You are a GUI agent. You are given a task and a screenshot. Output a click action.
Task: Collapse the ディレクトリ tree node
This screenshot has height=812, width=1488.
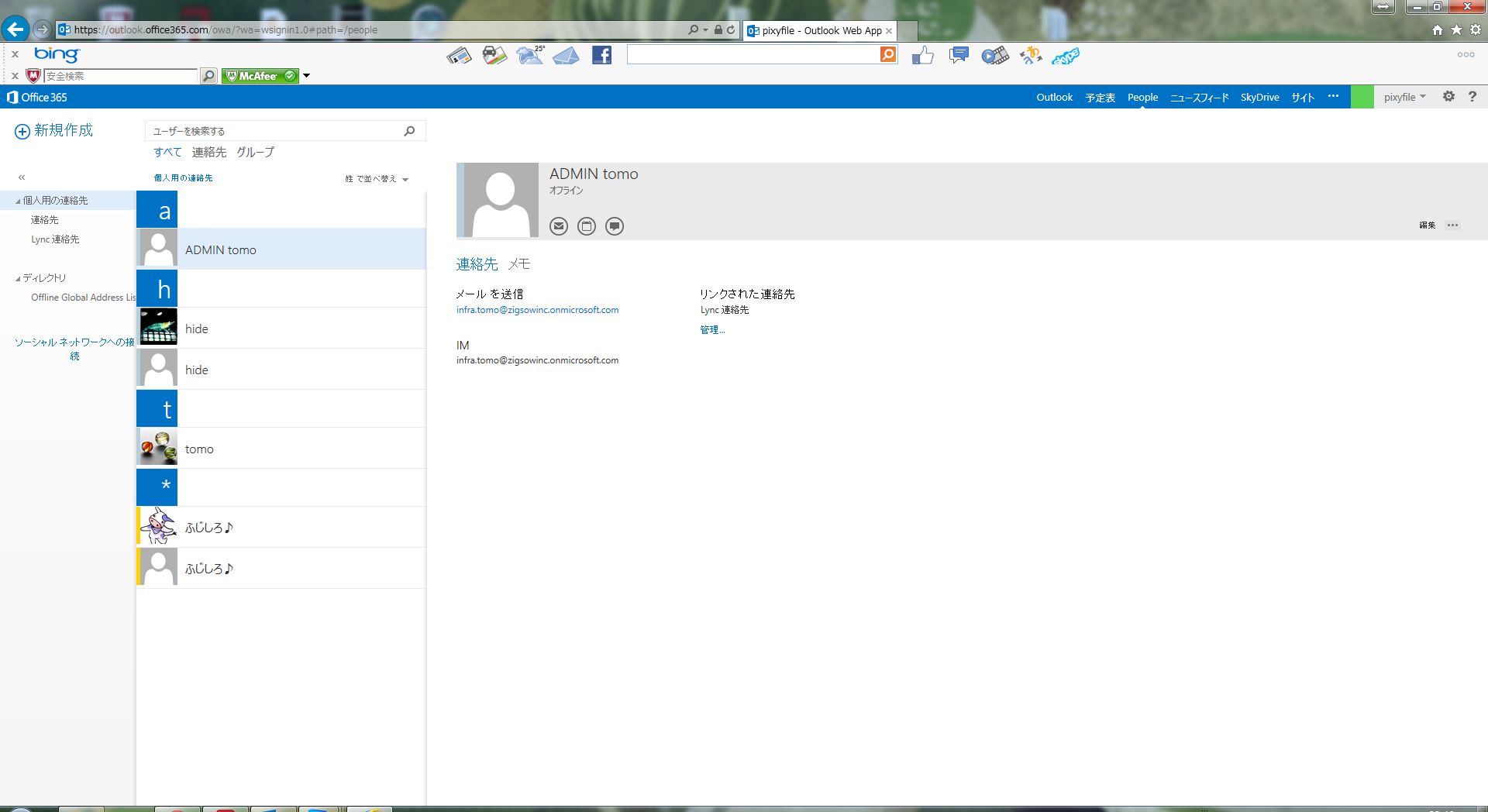pos(18,279)
